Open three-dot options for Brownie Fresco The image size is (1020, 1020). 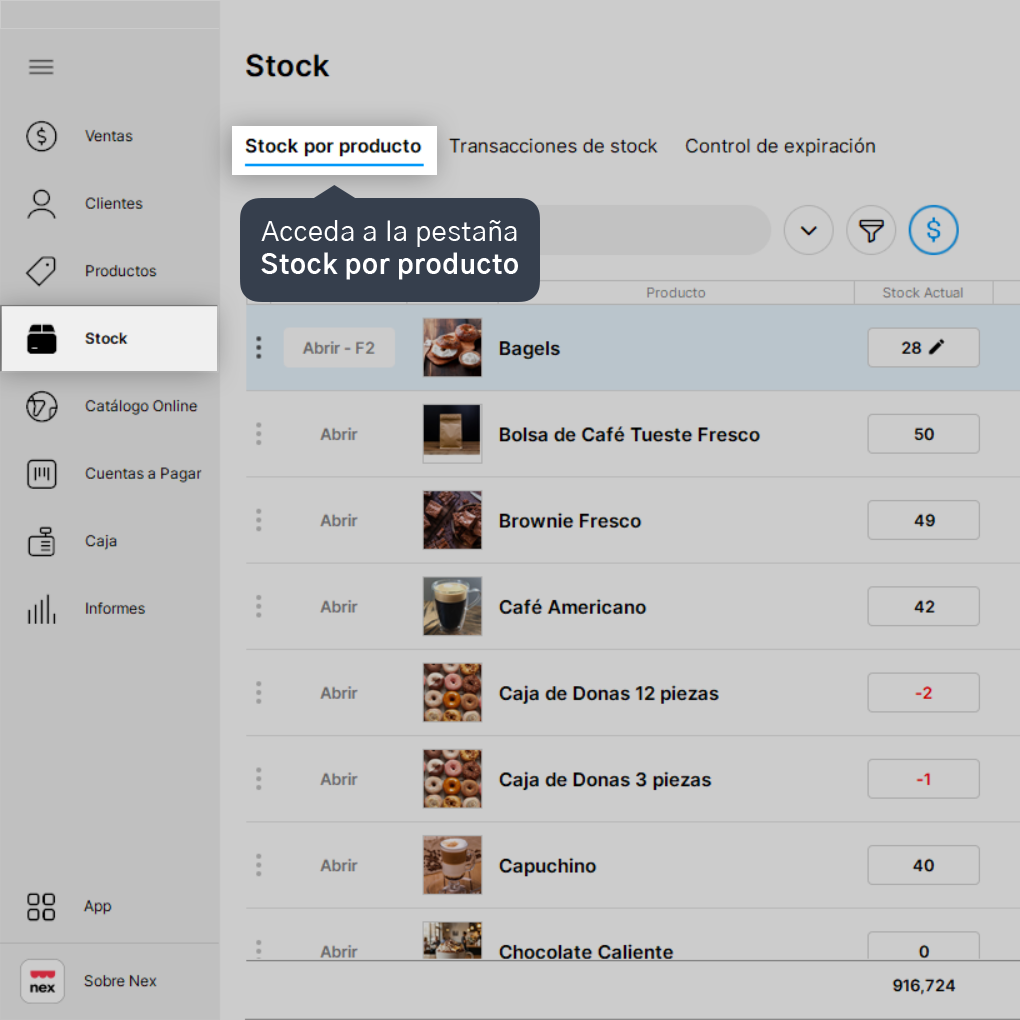259,520
